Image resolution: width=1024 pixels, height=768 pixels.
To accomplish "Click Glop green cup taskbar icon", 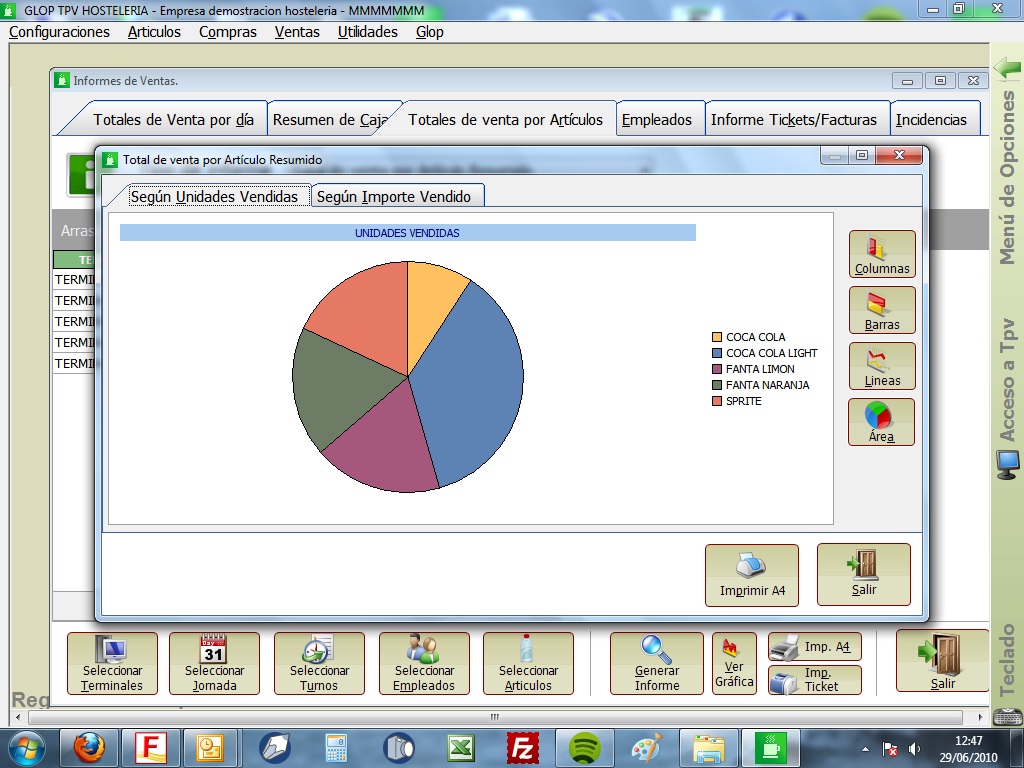I will [771, 748].
